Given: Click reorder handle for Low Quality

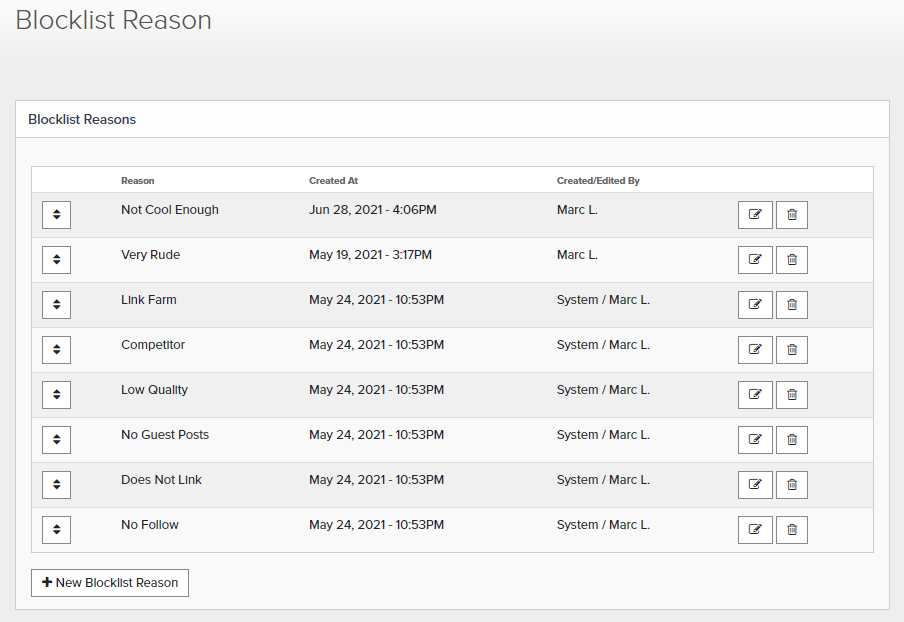Looking at the screenshot, I should [56, 394].
